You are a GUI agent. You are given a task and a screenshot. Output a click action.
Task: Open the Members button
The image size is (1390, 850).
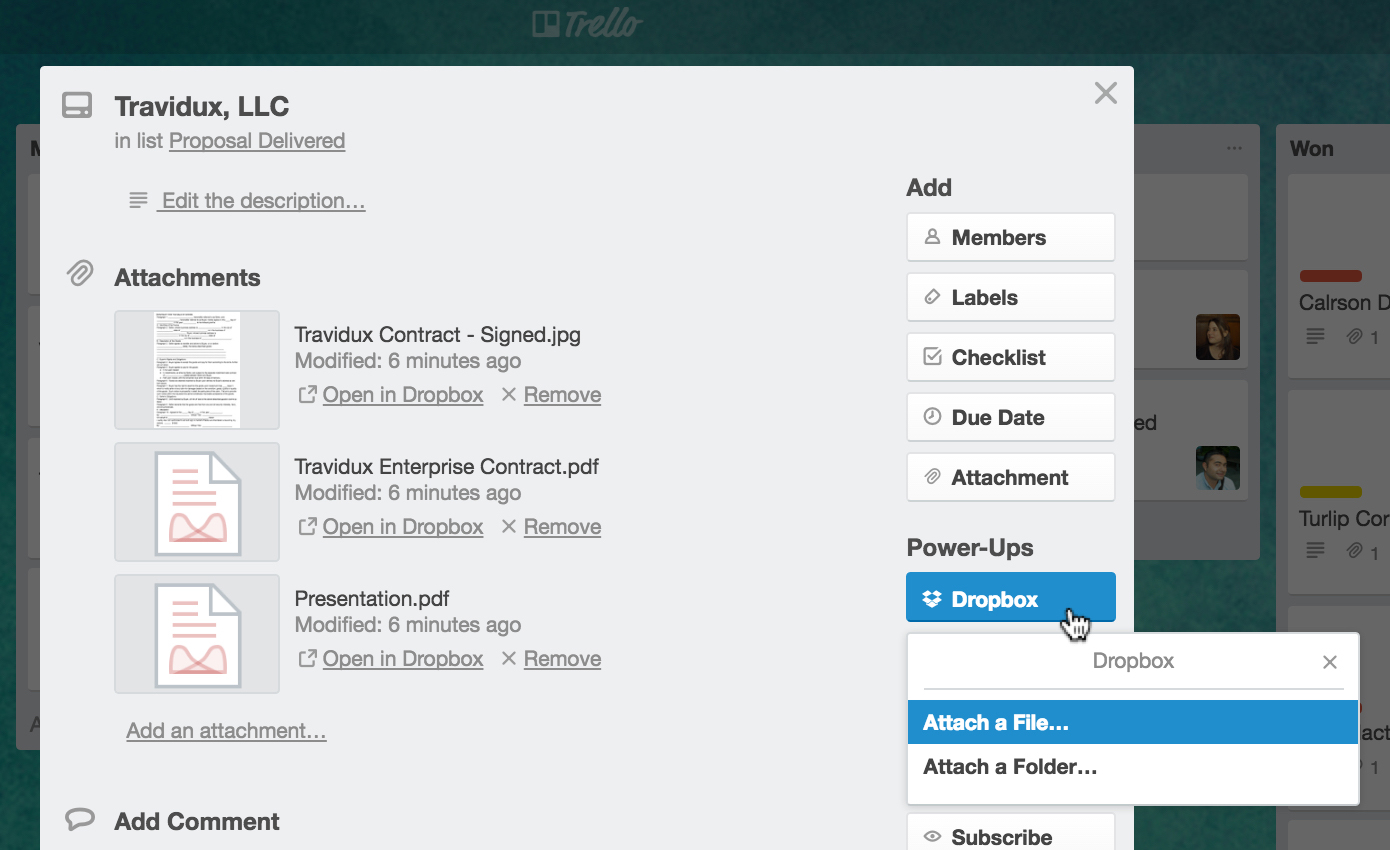pyautogui.click(x=1010, y=238)
